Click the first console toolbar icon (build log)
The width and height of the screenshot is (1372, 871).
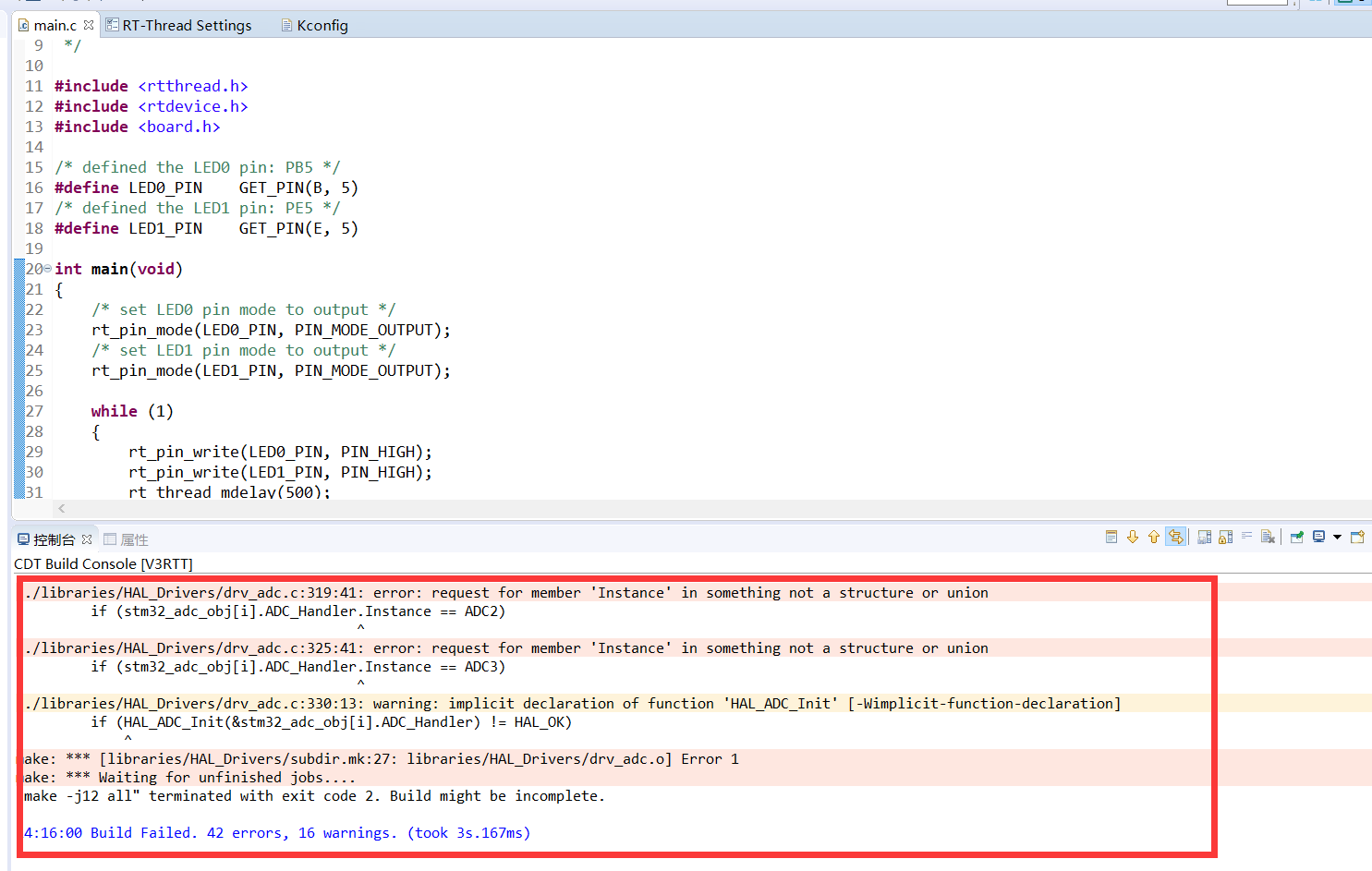coord(1111,537)
